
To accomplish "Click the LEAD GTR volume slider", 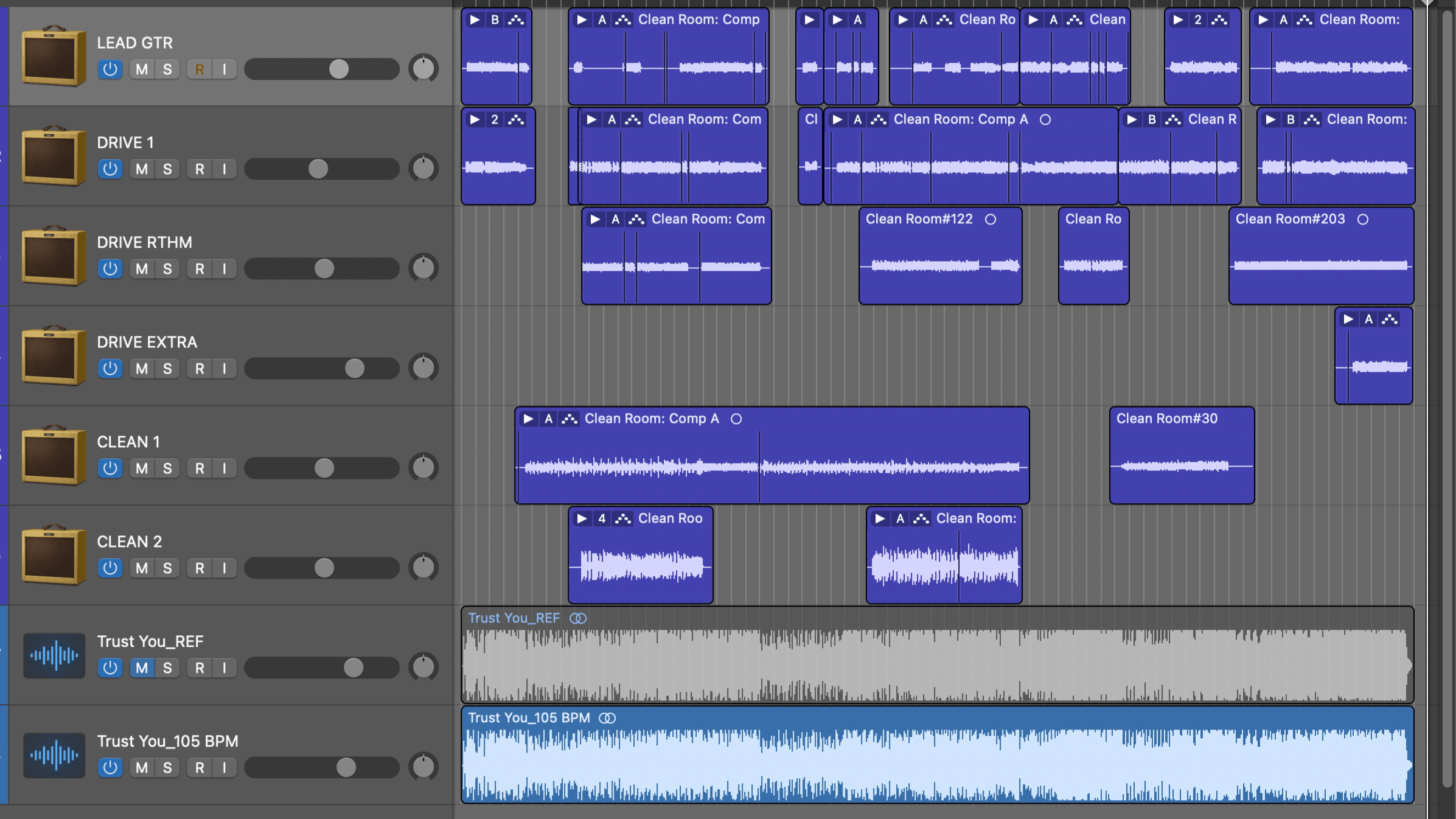I will click(322, 69).
